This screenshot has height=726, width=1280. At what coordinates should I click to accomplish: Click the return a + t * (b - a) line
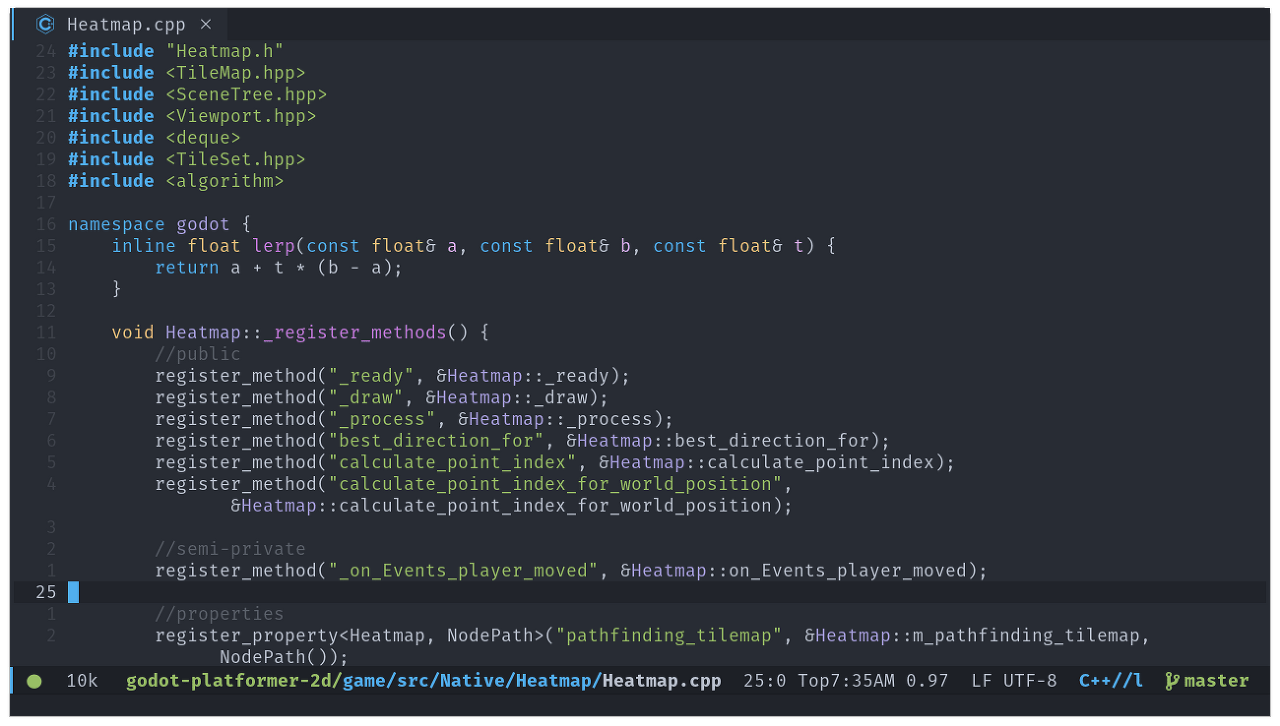[279, 267]
